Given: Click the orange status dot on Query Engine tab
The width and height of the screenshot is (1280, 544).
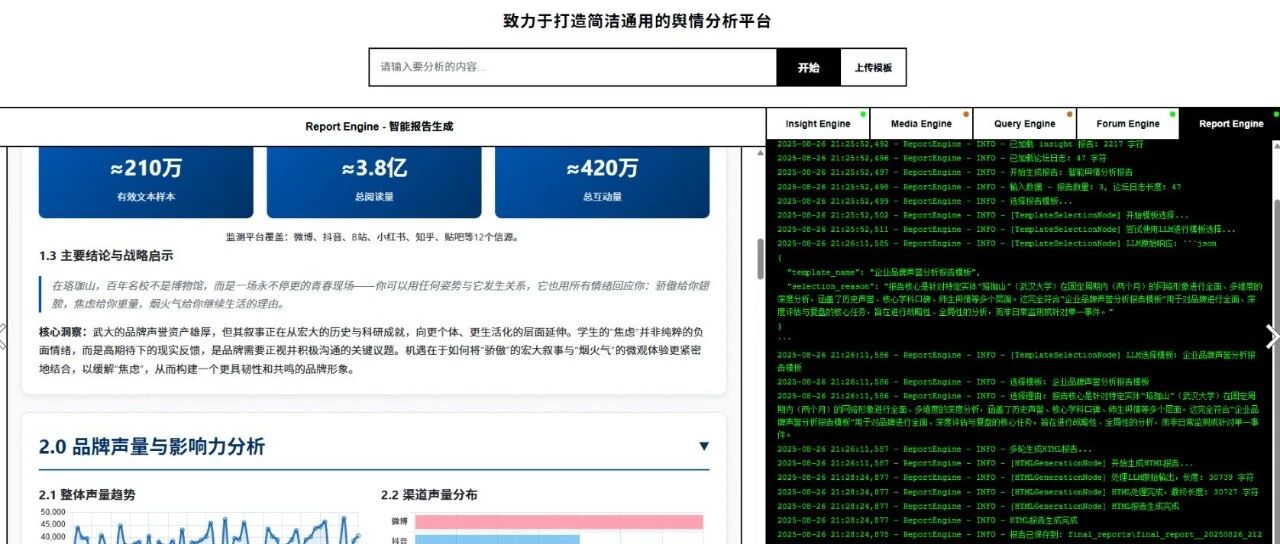Looking at the screenshot, I should pyautogui.click(x=1069, y=114).
